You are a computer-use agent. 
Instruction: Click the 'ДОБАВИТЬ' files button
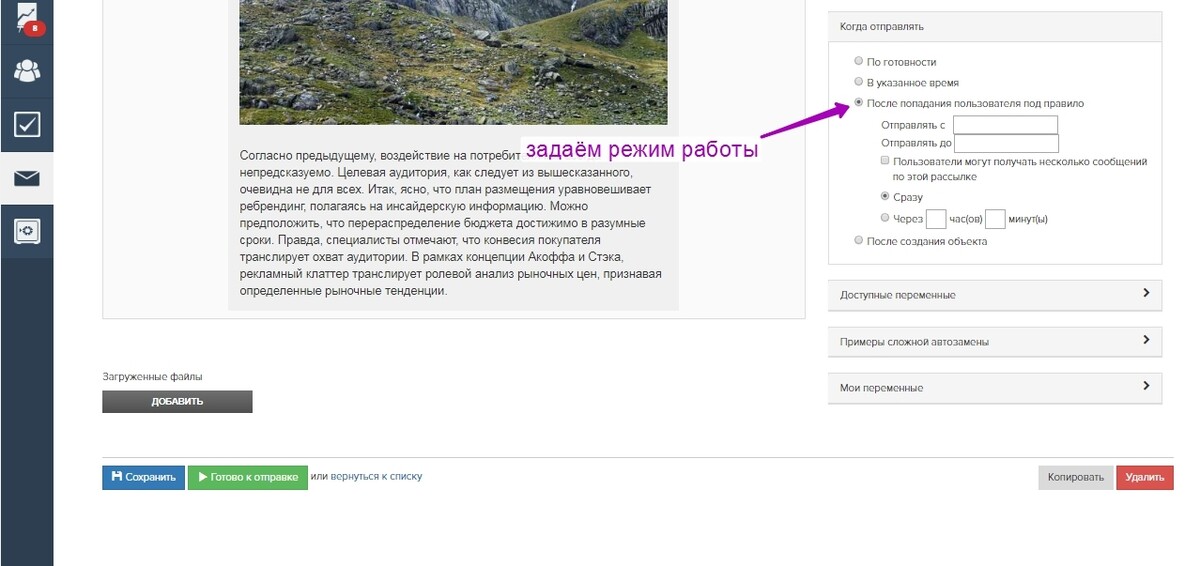(x=177, y=401)
